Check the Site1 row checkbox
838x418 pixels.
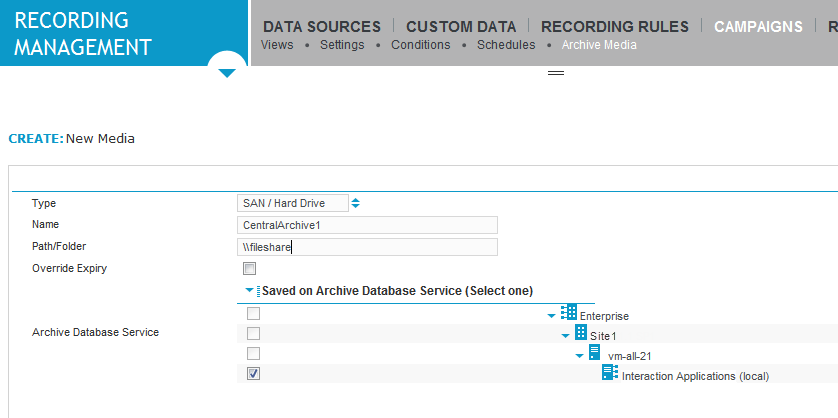[253, 333]
